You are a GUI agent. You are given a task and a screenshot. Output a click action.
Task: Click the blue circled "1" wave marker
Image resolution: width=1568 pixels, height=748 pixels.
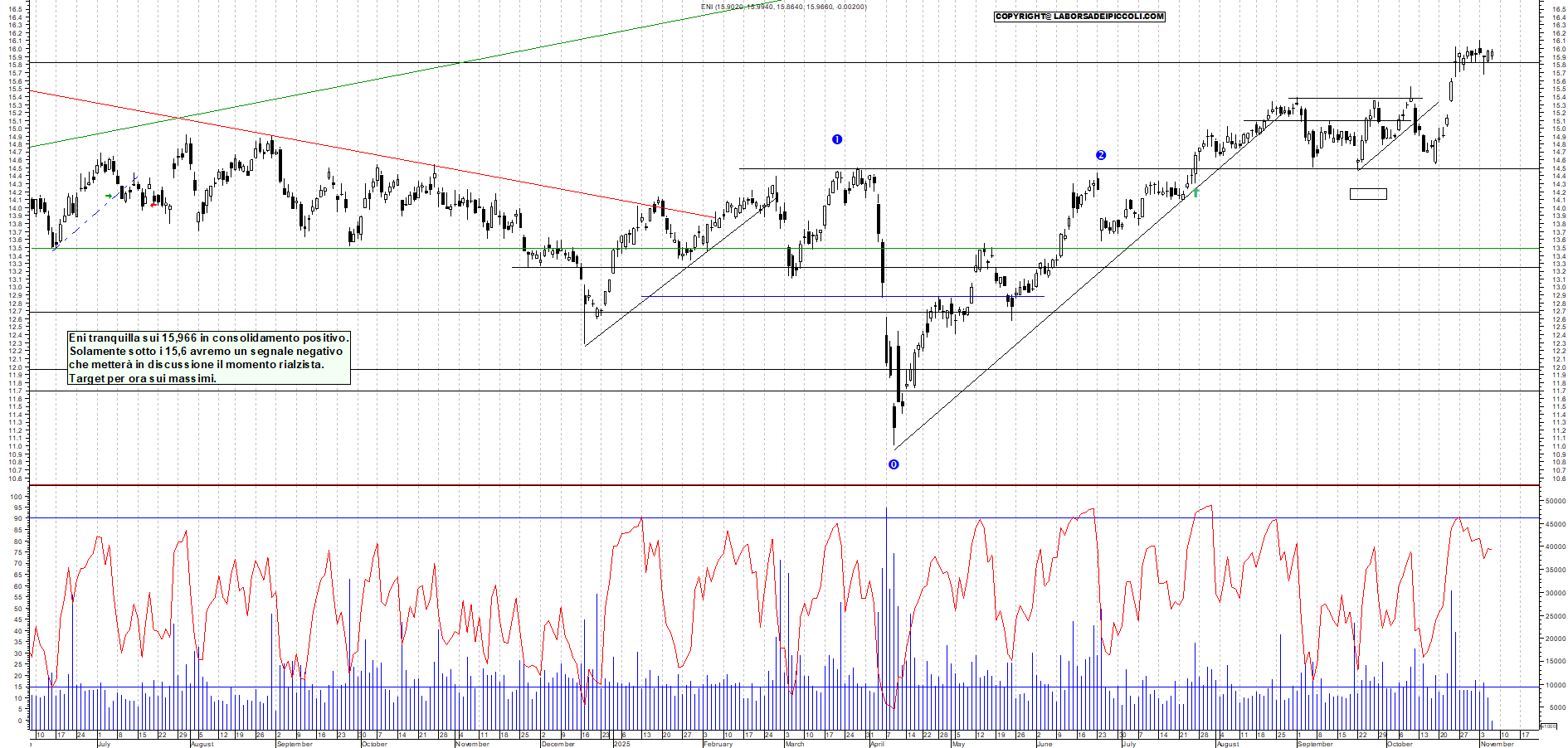[836, 140]
